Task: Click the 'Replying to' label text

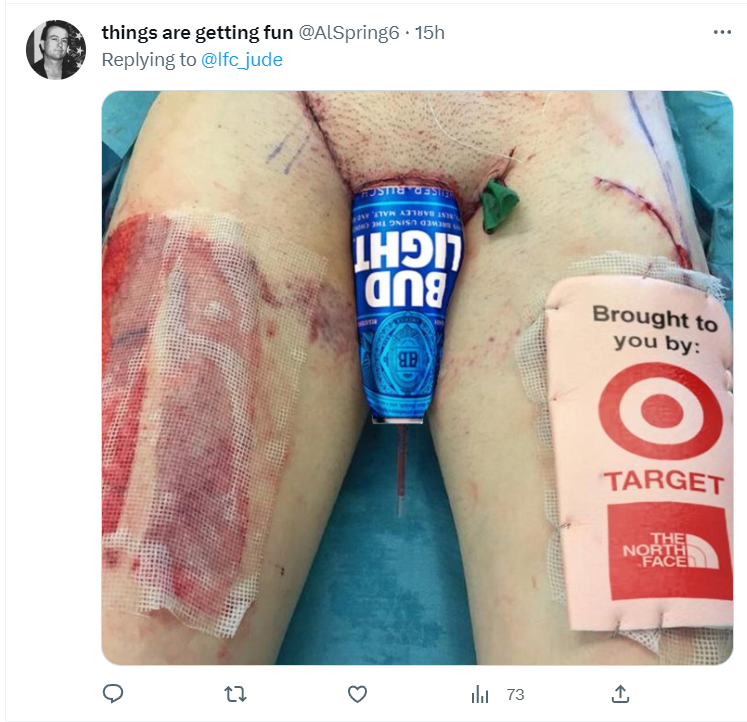Action: (149, 60)
